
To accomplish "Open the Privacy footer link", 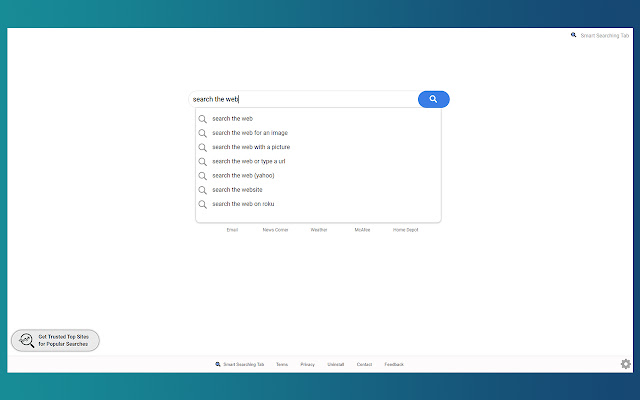I will pos(307,364).
